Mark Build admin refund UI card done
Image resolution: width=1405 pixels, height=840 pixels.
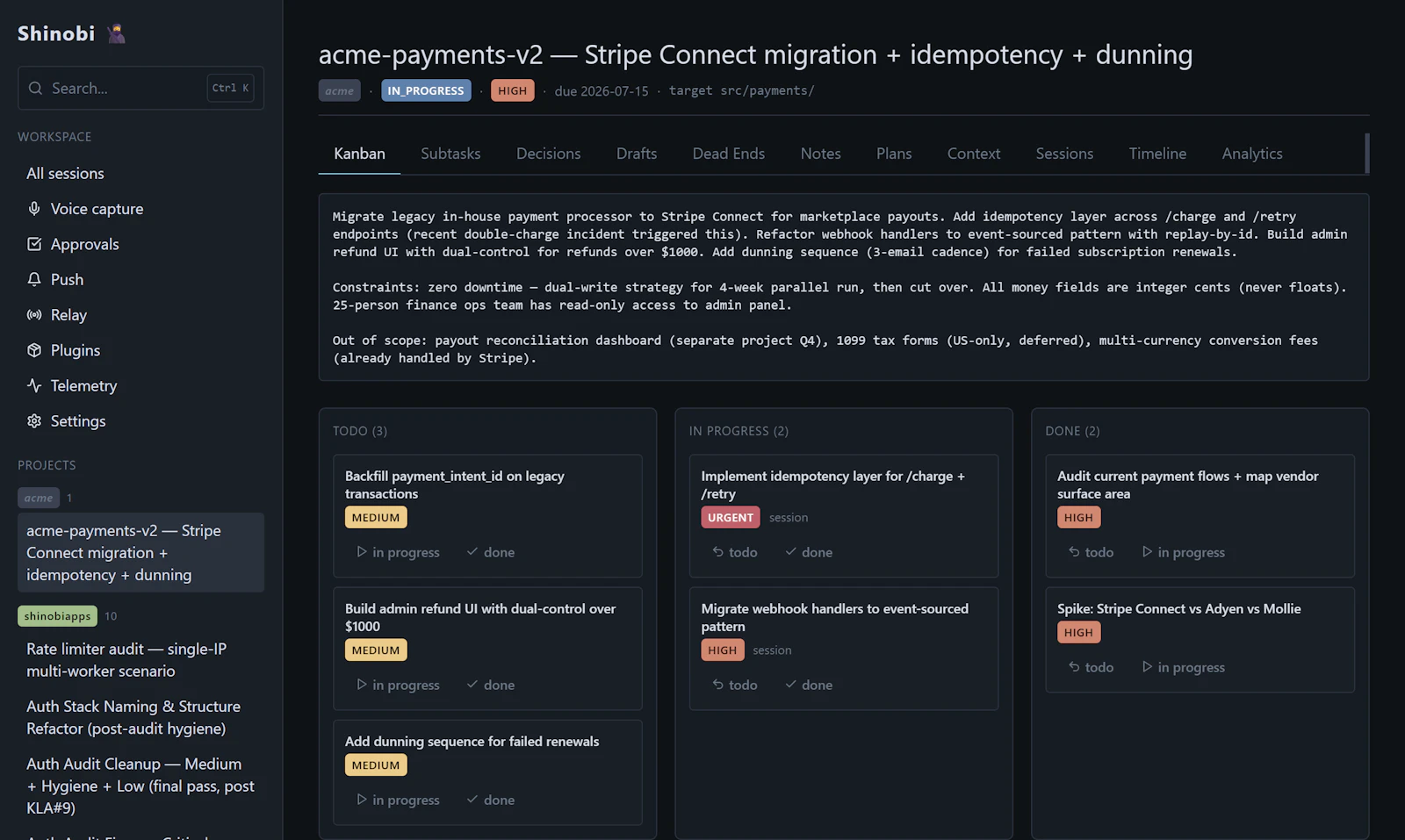[x=491, y=685]
